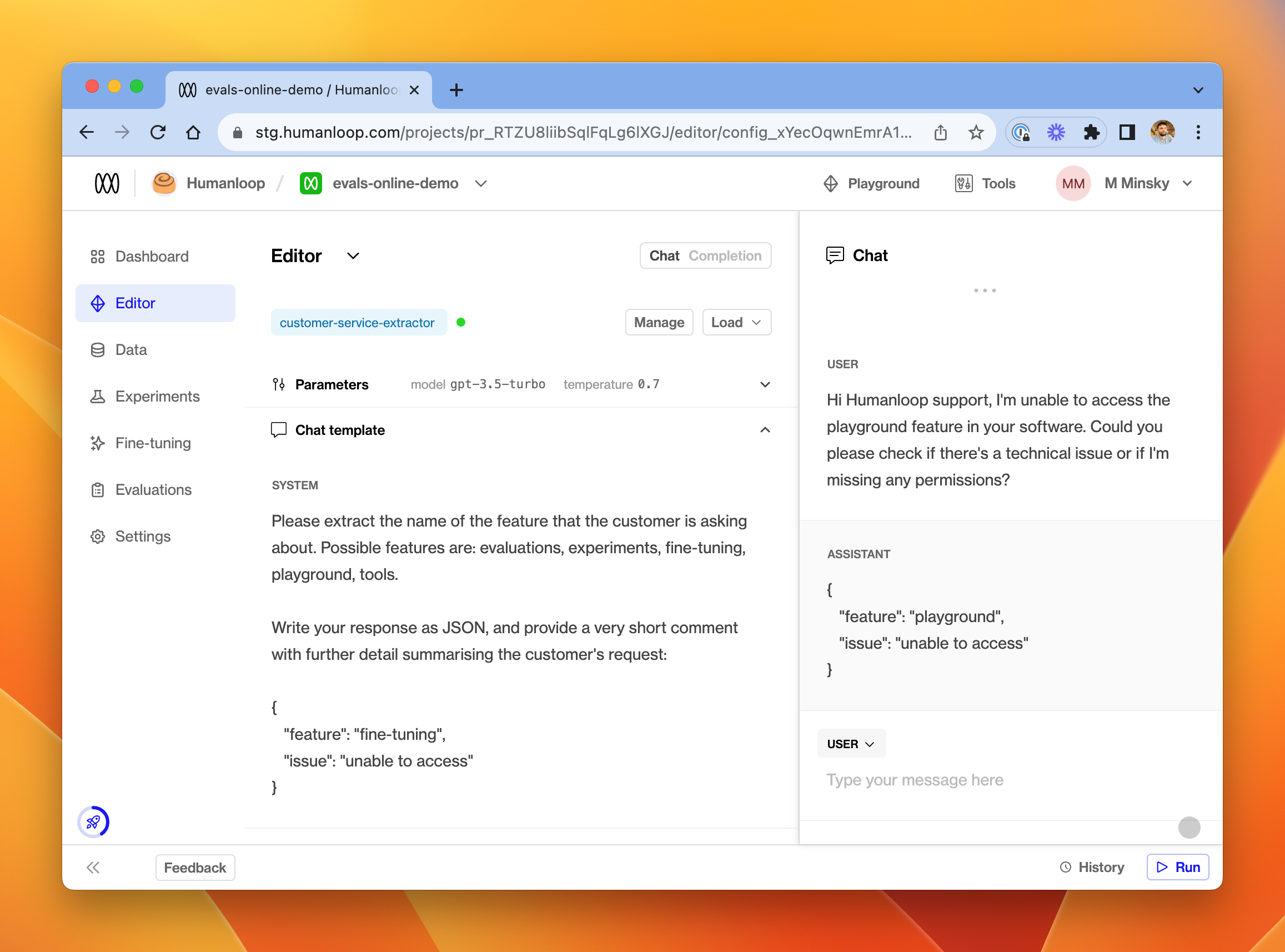Toggle the browser side panel icon
Screen dimensions: 1285x952
pyautogui.click(x=1127, y=133)
